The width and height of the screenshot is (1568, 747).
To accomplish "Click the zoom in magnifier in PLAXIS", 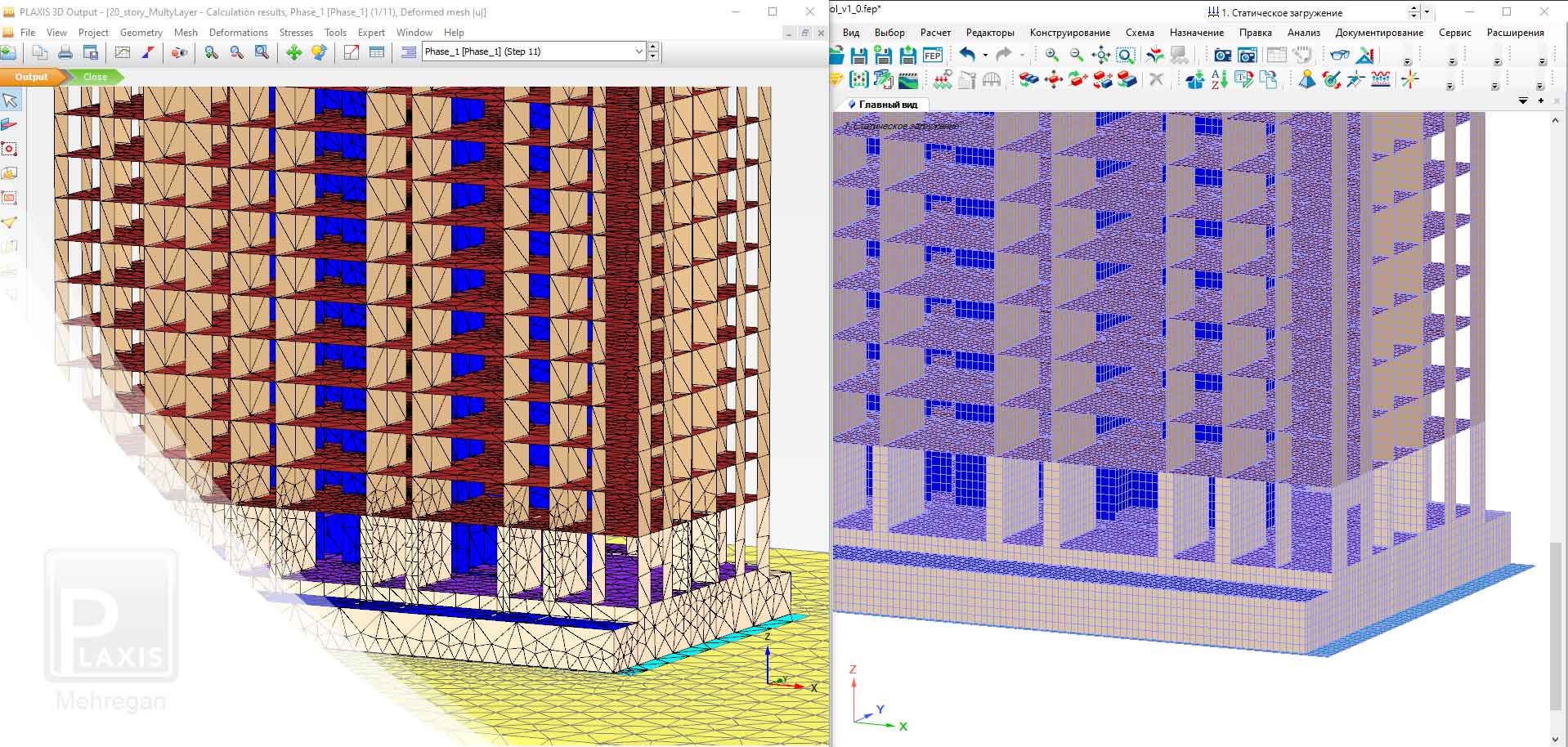I will point(211,52).
